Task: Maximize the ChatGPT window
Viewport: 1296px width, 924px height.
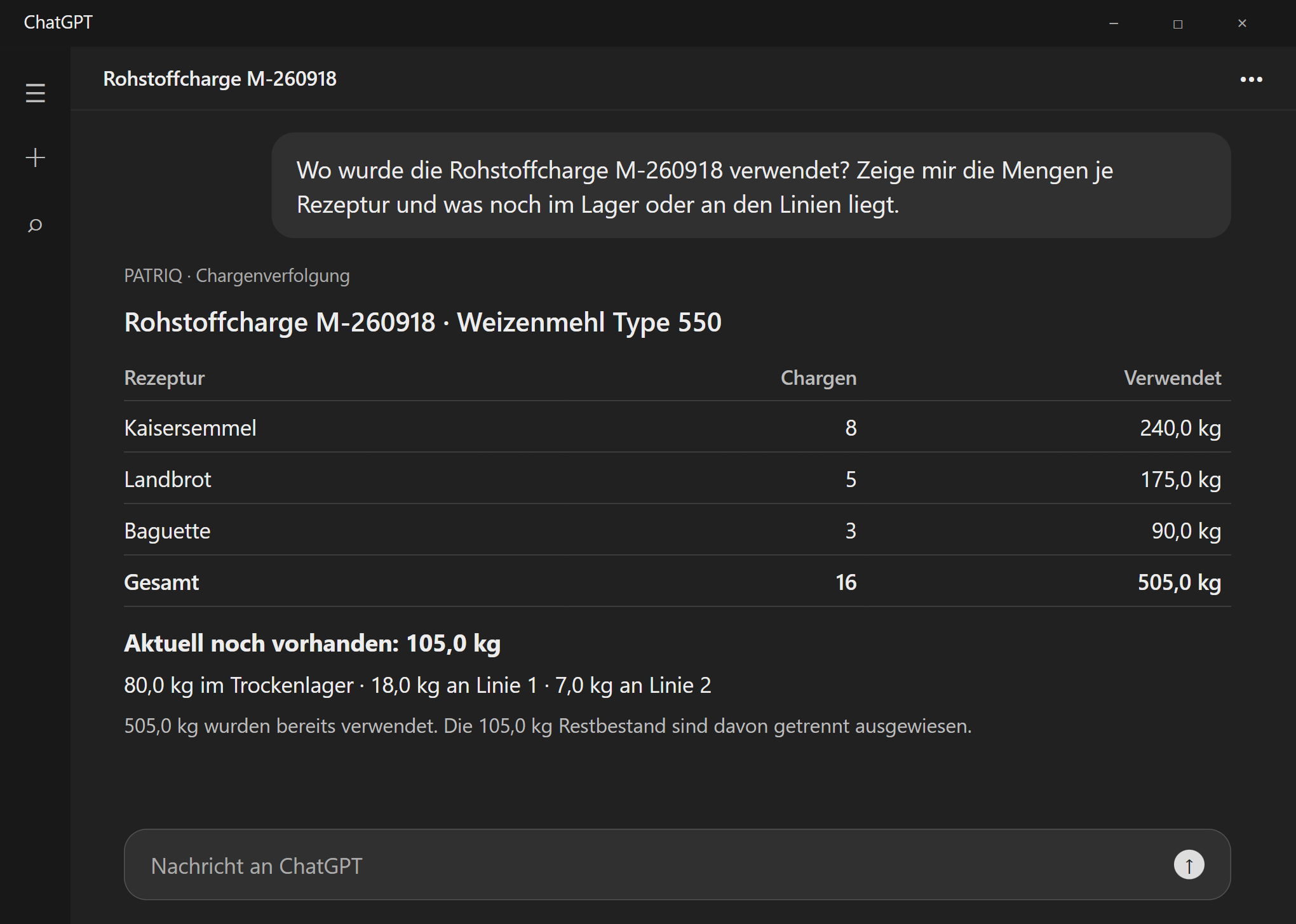Action: (x=1178, y=23)
